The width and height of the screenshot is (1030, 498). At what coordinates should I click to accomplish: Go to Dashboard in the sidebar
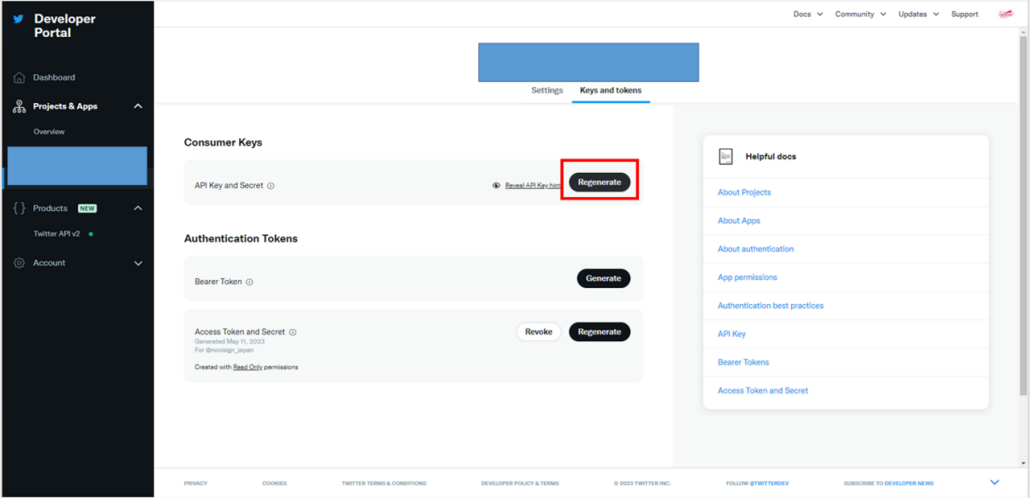[x=54, y=78]
